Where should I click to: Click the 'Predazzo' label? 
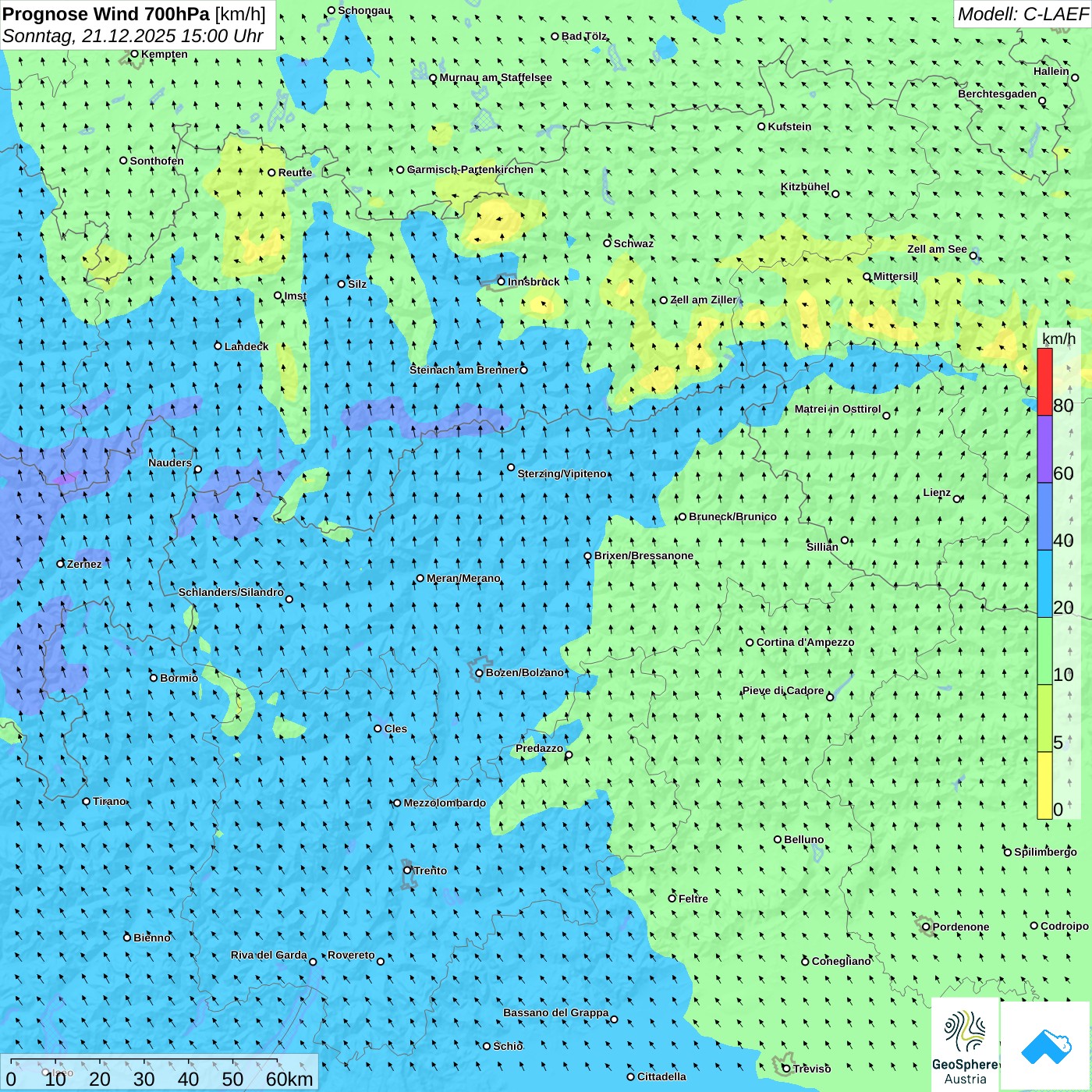click(539, 748)
